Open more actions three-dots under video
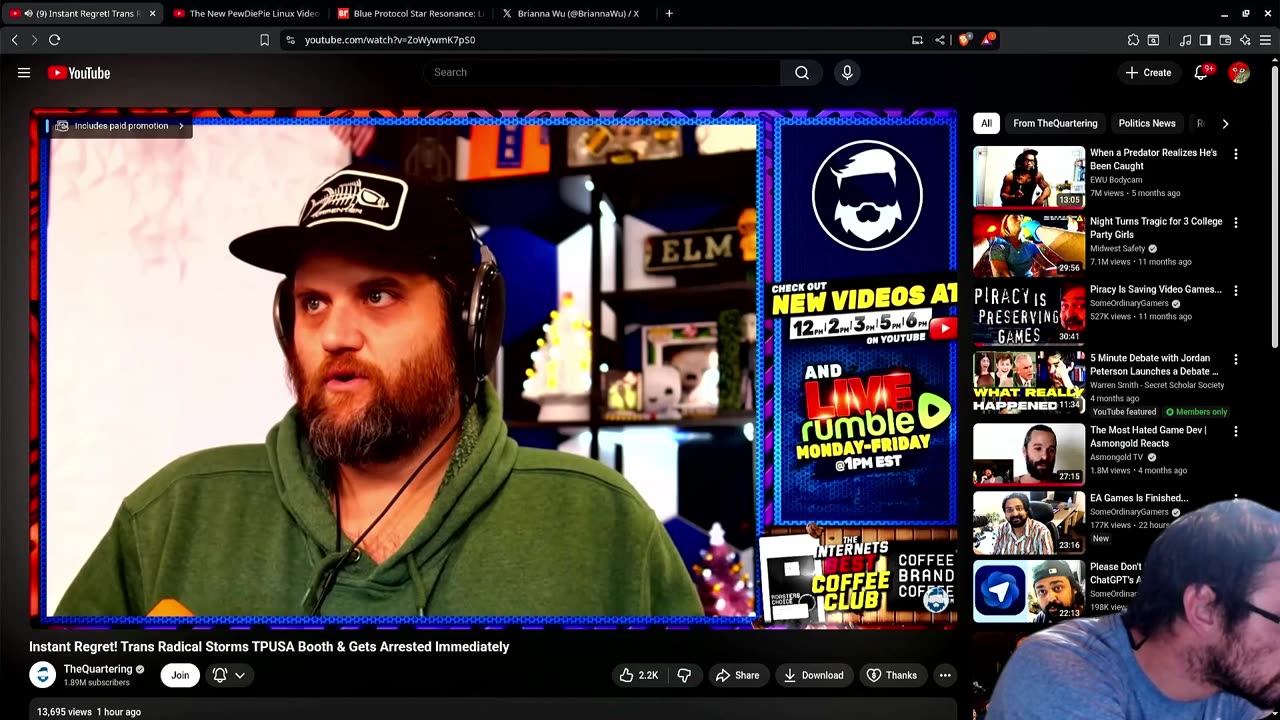This screenshot has width=1280, height=720. pyautogui.click(x=945, y=675)
